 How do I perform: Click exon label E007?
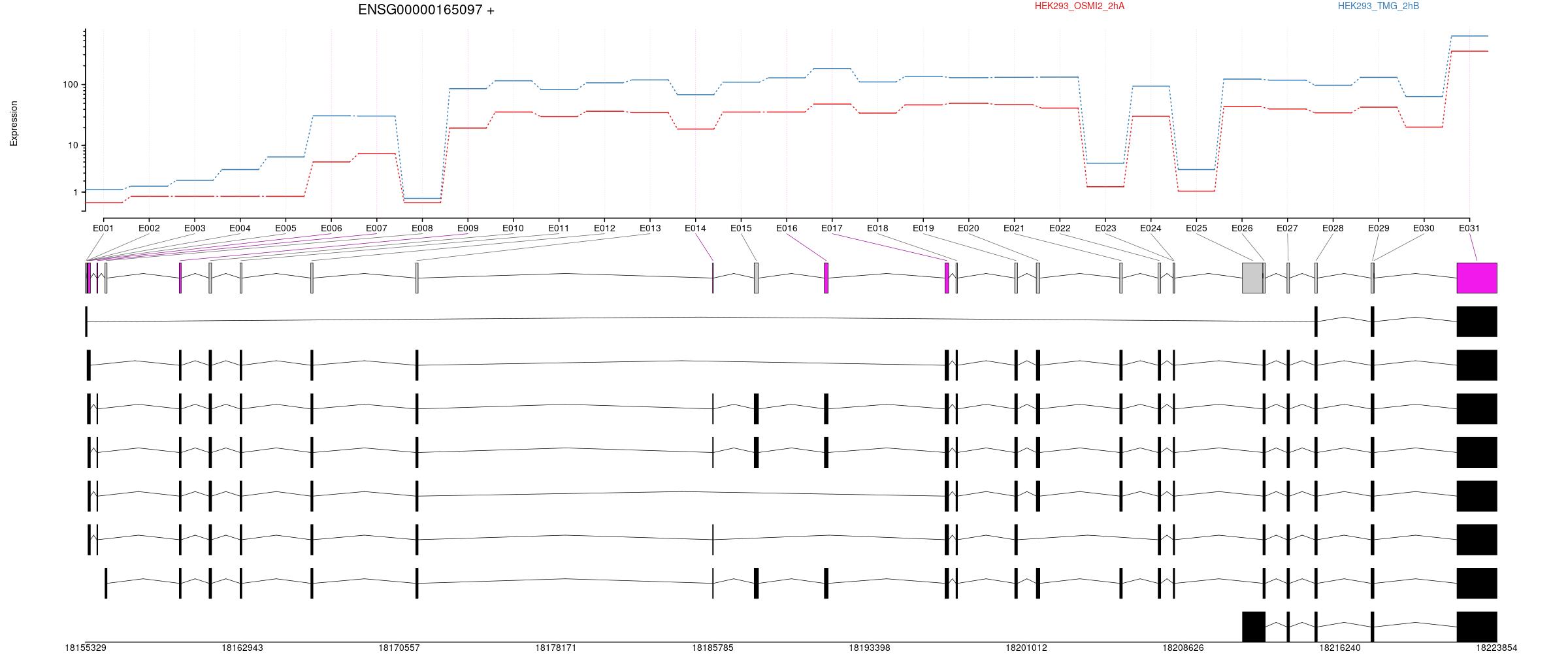tap(376, 228)
